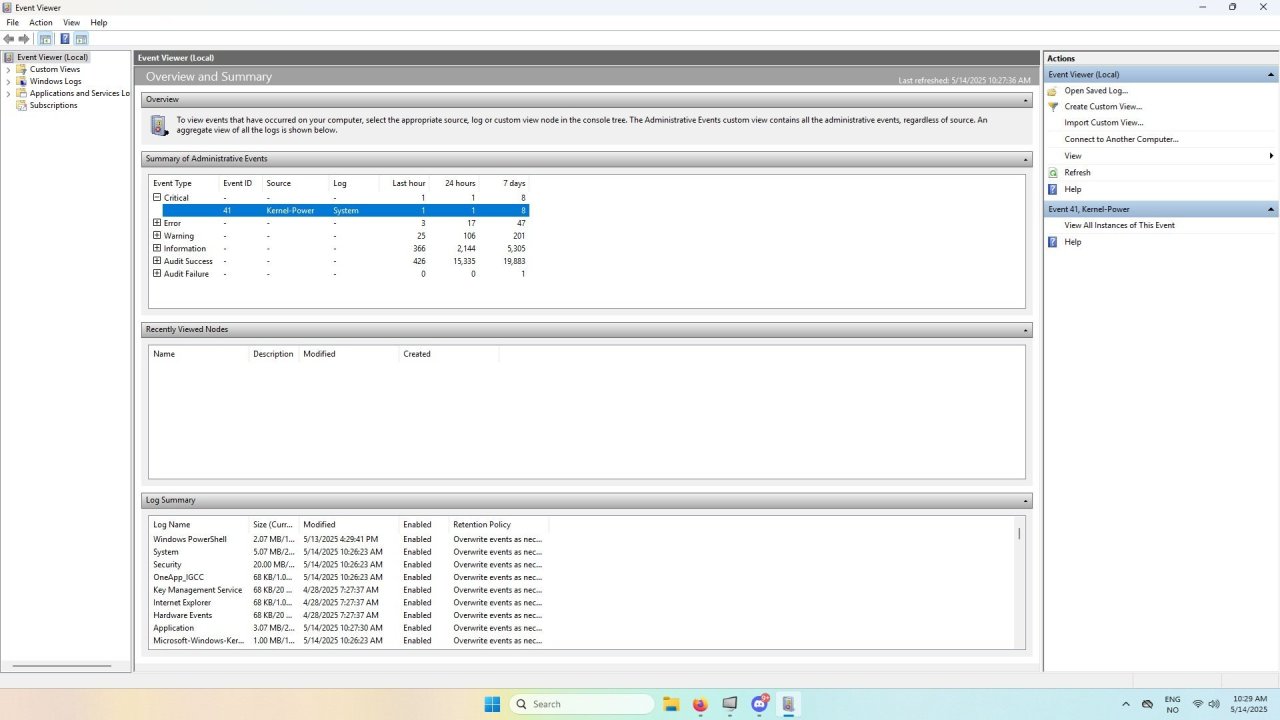Click Help under the Event 41 section
This screenshot has height=720, width=1280.
1072,241
